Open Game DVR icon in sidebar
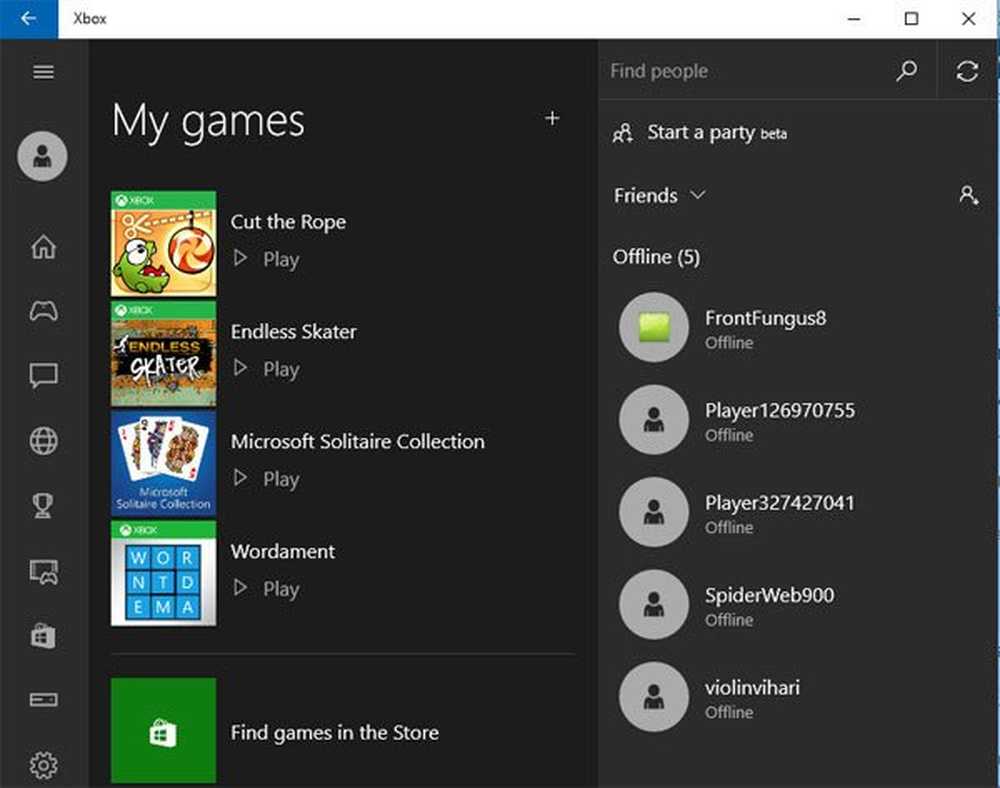Screen dimensions: 1000x788 point(43,571)
